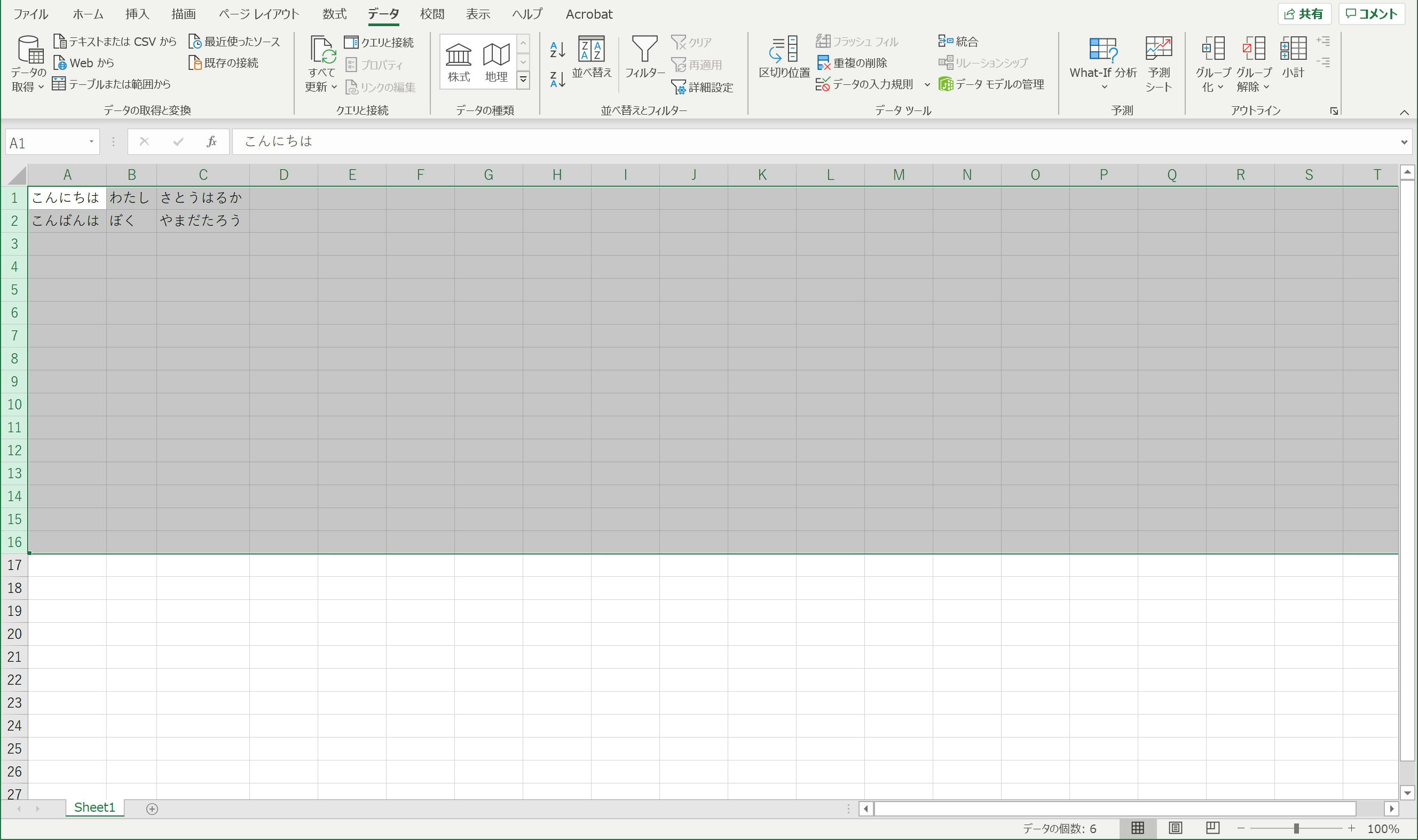Select the 株式 stocks data type
This screenshot has height=840, width=1418.
pos(458,62)
